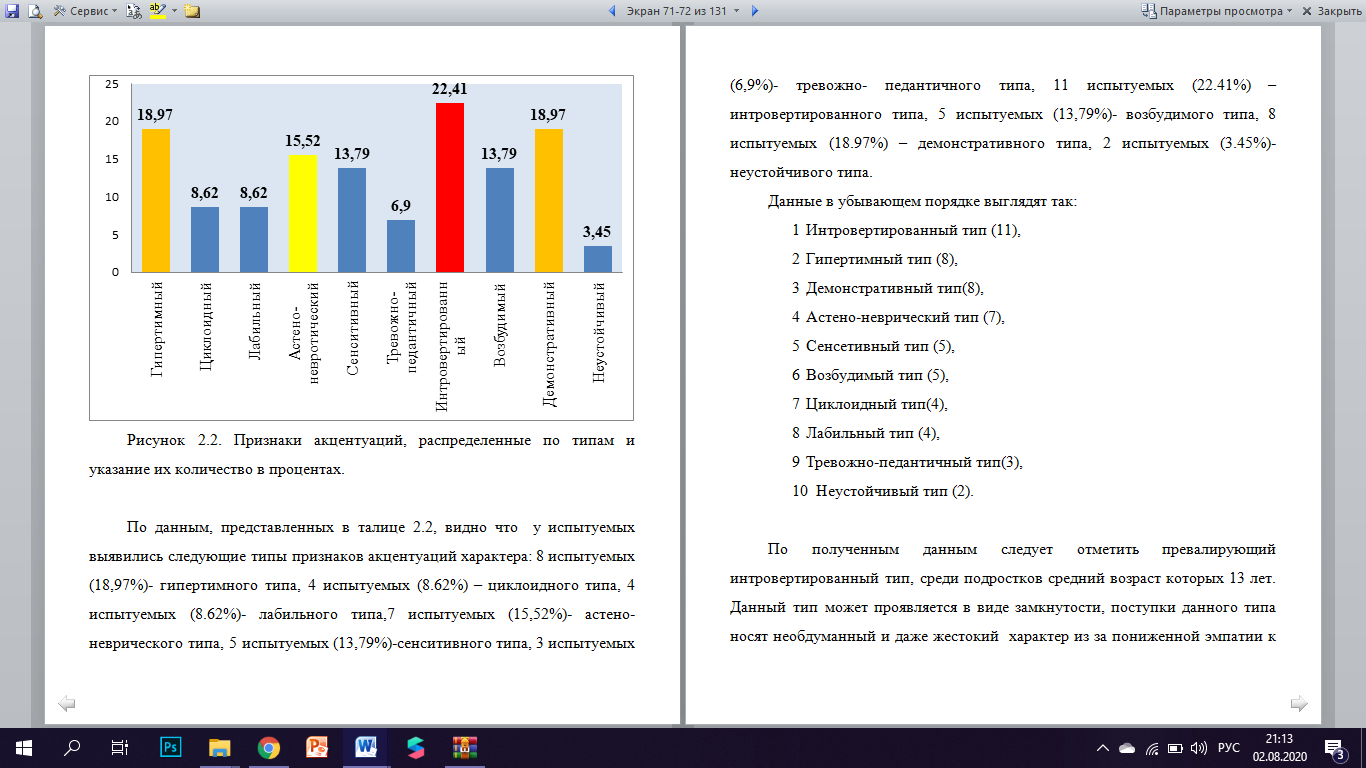1366x768 pixels.
Task: Switch the РУС input language
Action: 1230,748
